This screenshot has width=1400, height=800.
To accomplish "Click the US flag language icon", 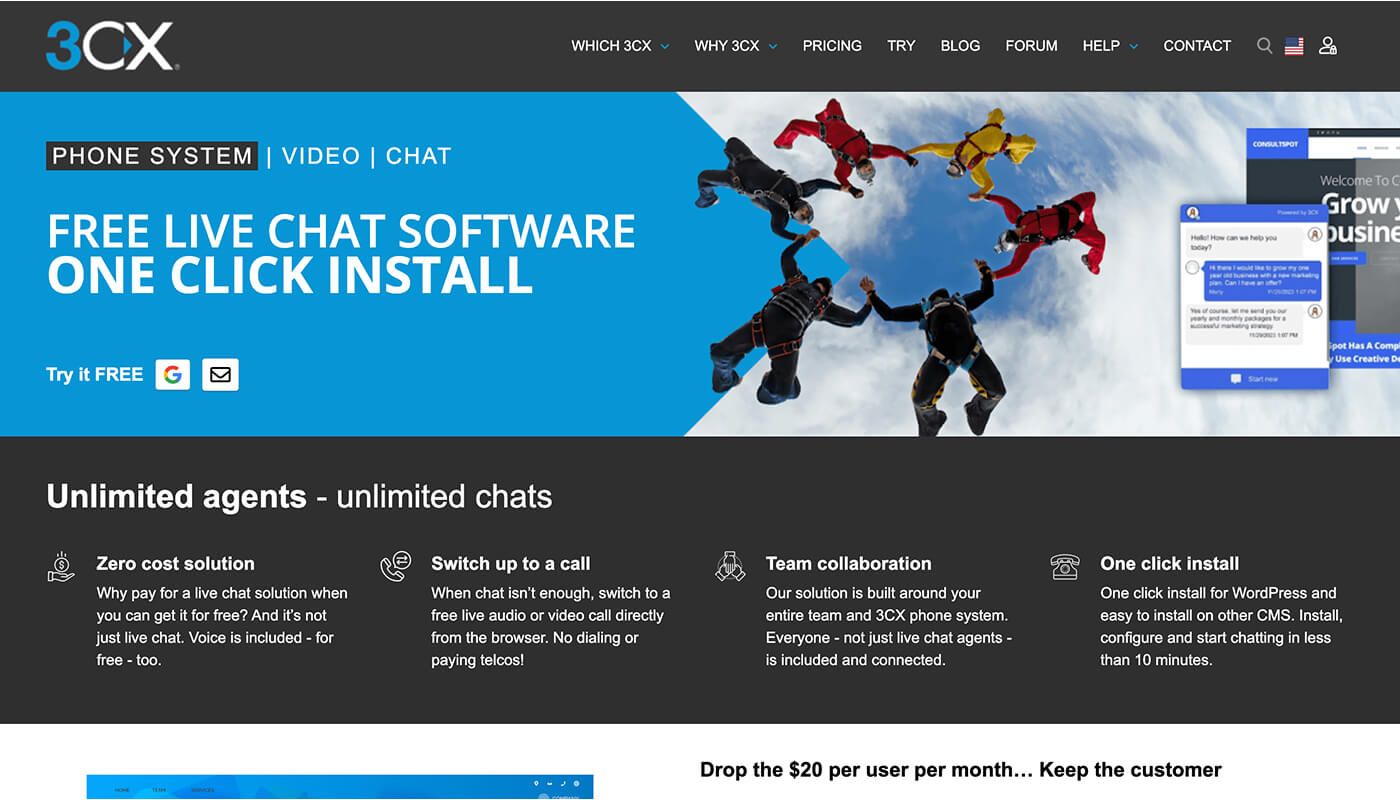I will (x=1294, y=46).
